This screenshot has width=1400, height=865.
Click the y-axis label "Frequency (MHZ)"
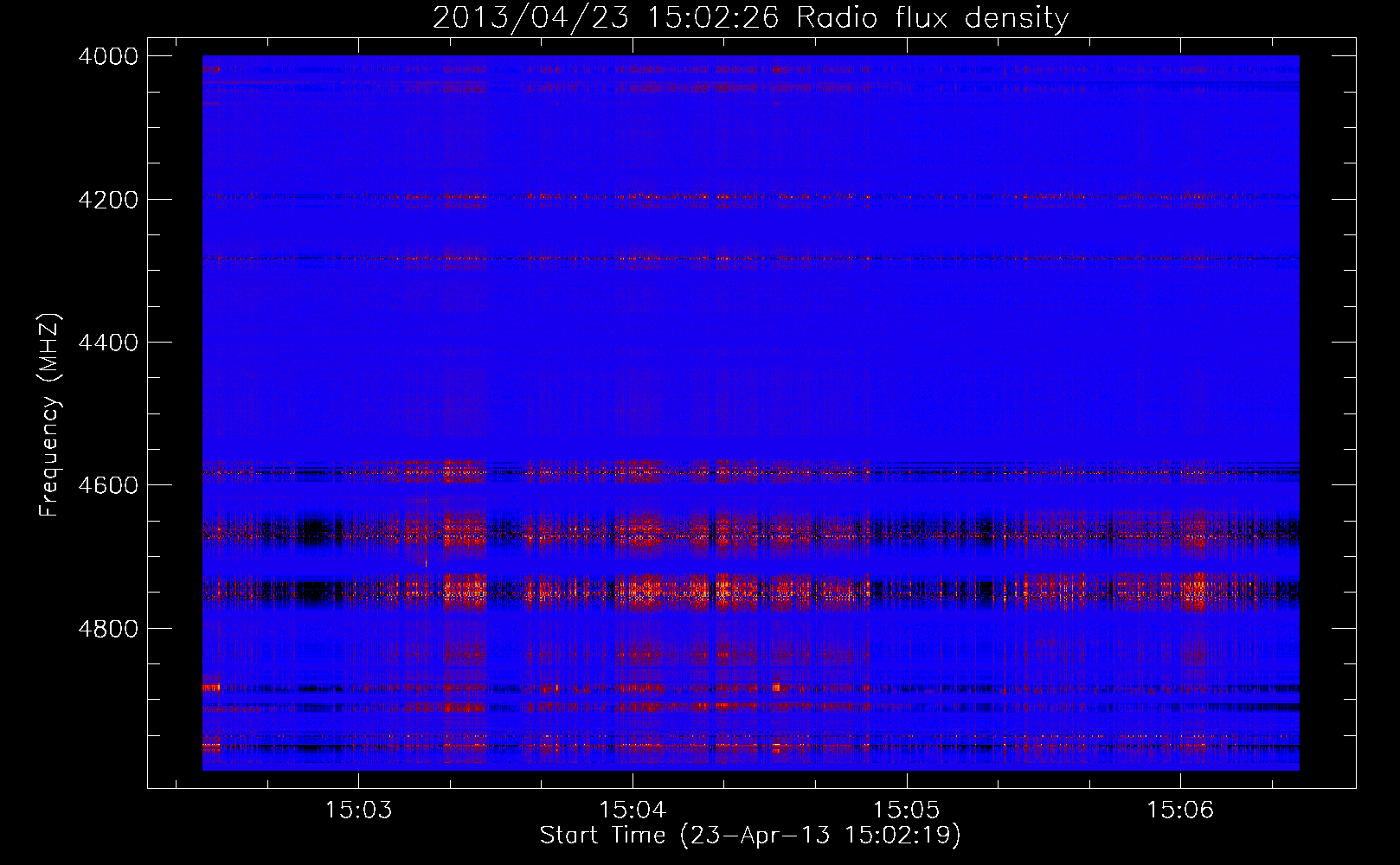(x=49, y=415)
